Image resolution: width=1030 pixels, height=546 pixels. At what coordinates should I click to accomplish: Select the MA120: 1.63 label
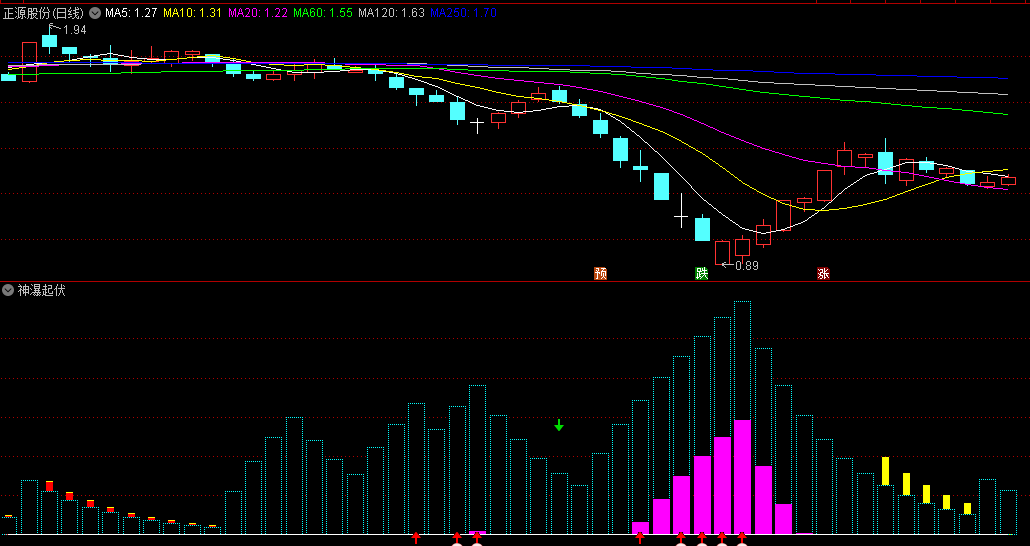[x=392, y=12]
